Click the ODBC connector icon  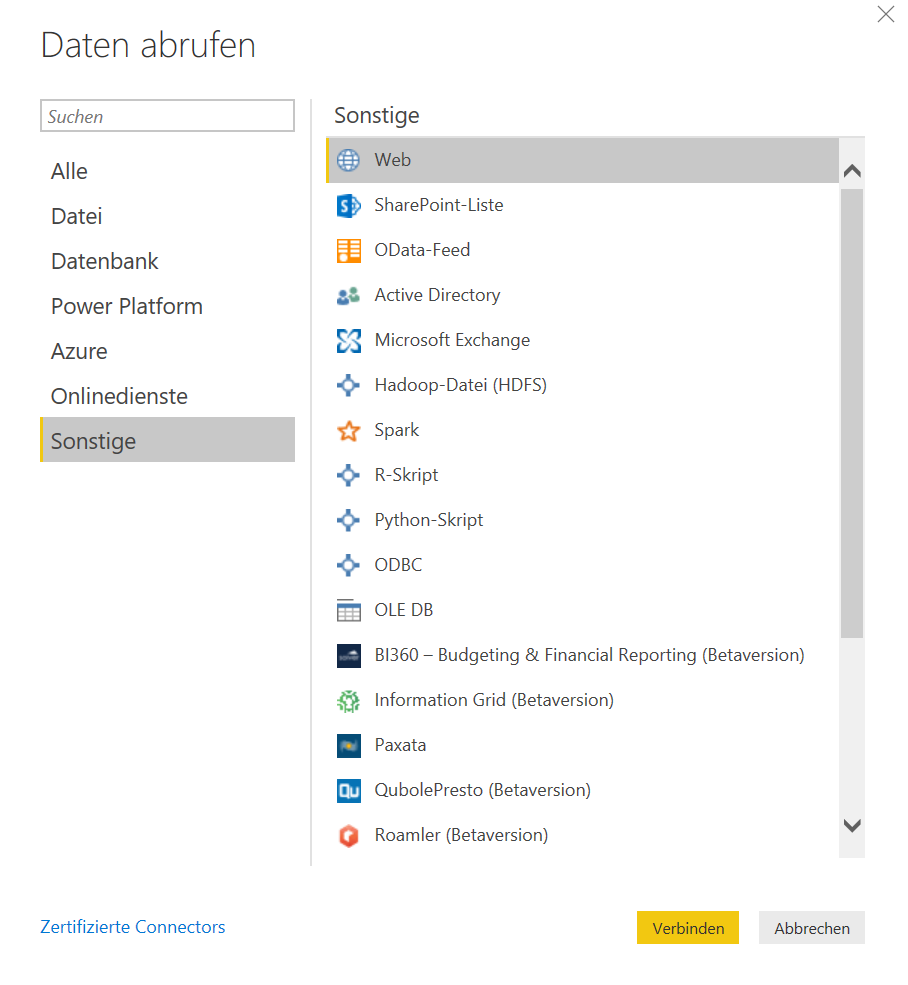pos(348,565)
